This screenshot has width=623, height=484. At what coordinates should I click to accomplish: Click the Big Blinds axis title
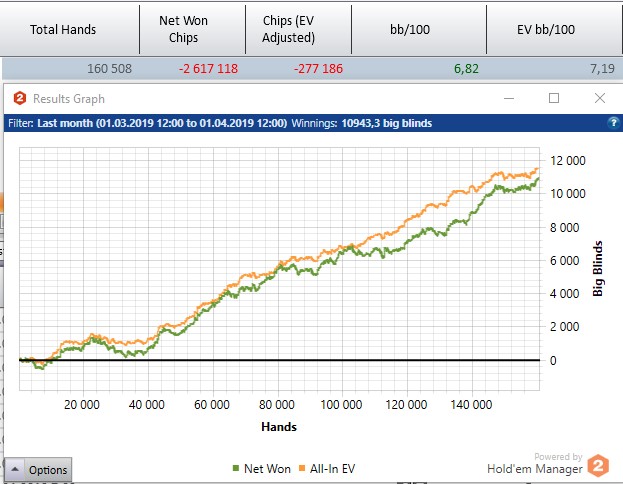click(x=598, y=269)
